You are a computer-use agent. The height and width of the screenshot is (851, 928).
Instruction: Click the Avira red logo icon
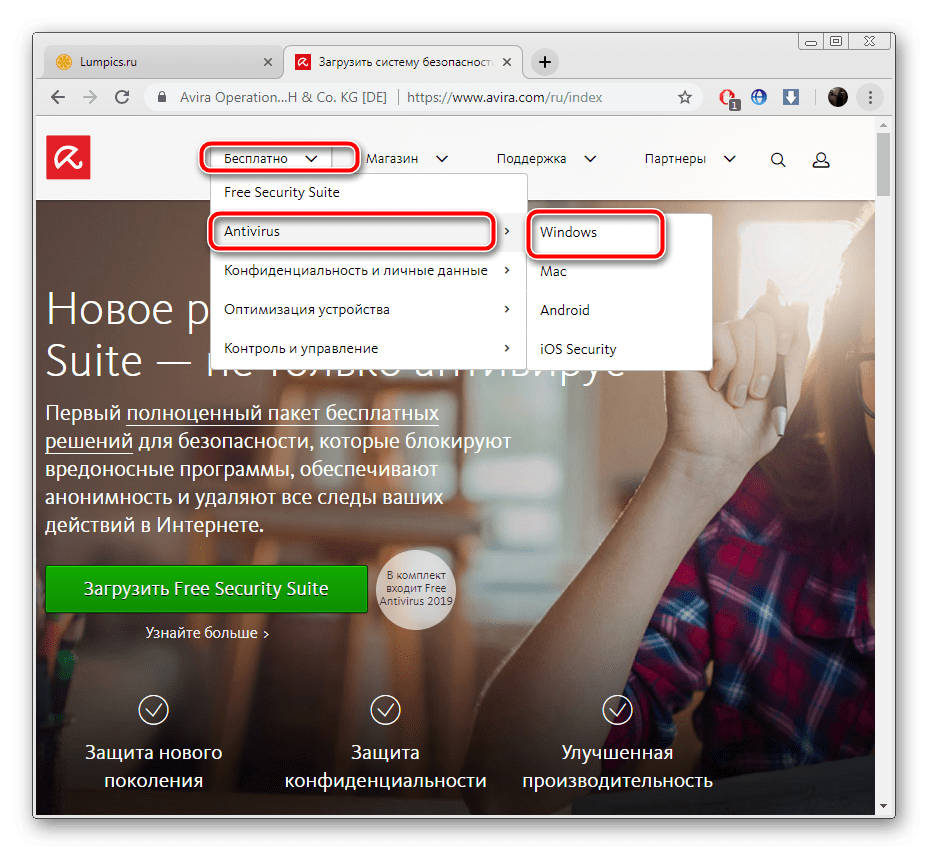coord(68,158)
